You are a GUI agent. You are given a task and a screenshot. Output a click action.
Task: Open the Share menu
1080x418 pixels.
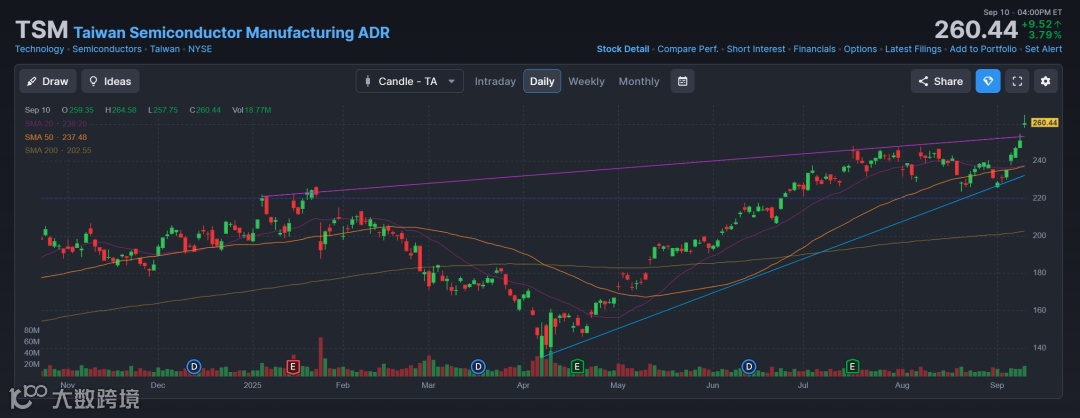tap(940, 81)
